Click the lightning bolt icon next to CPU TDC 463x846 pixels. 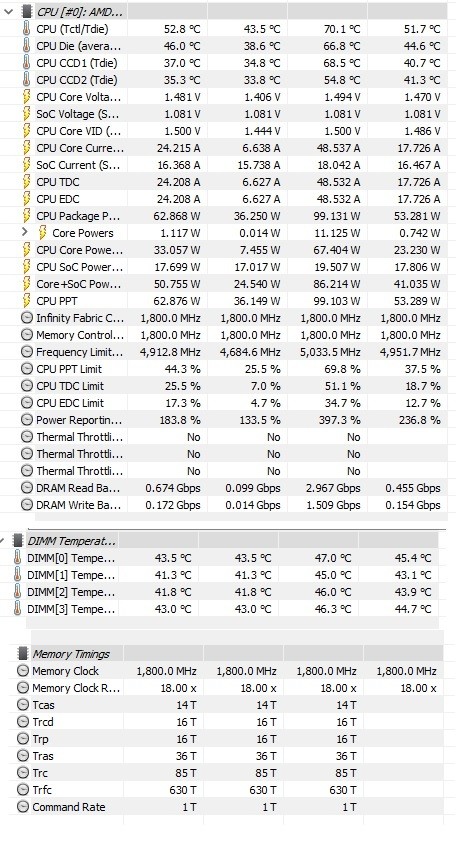tap(27, 182)
